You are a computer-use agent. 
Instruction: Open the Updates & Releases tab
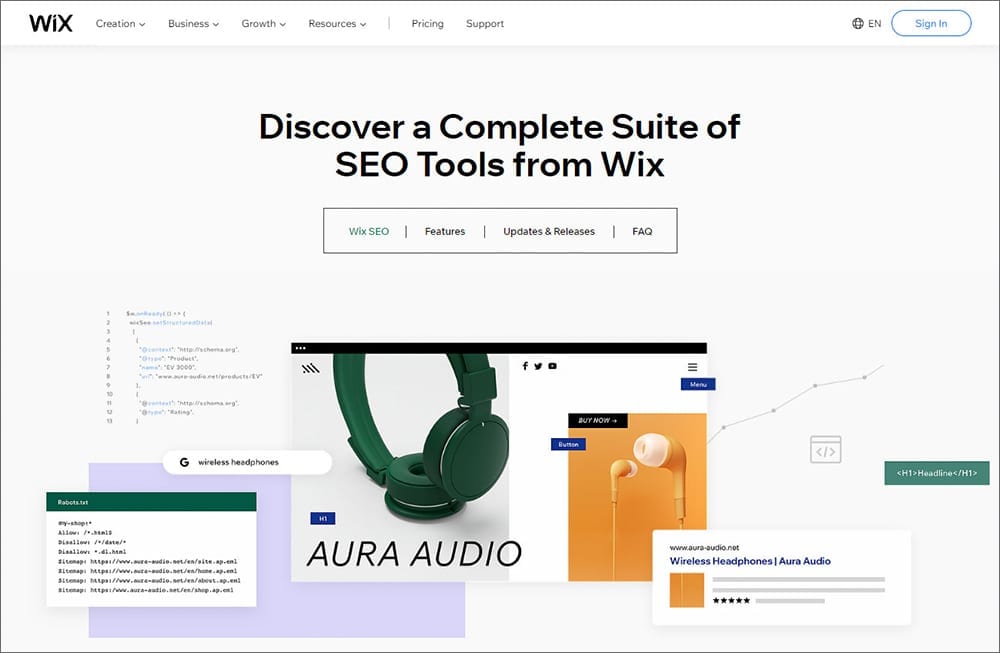coord(549,231)
